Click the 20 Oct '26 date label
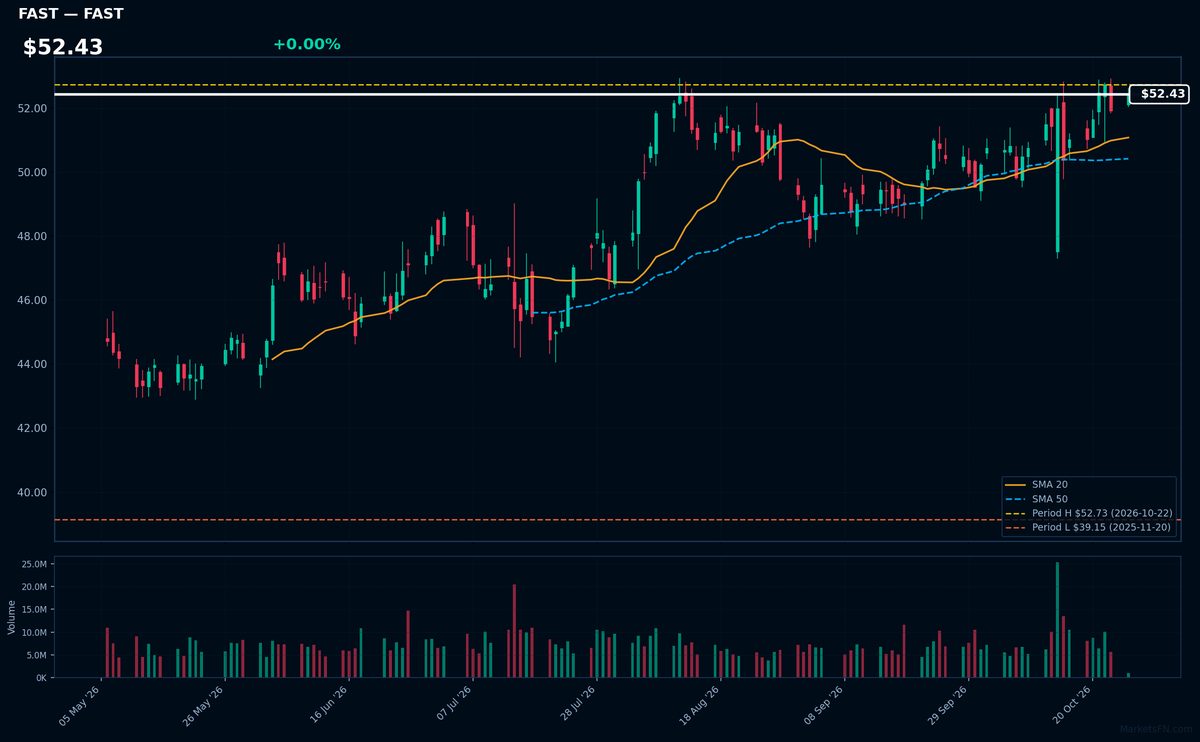 point(1071,706)
